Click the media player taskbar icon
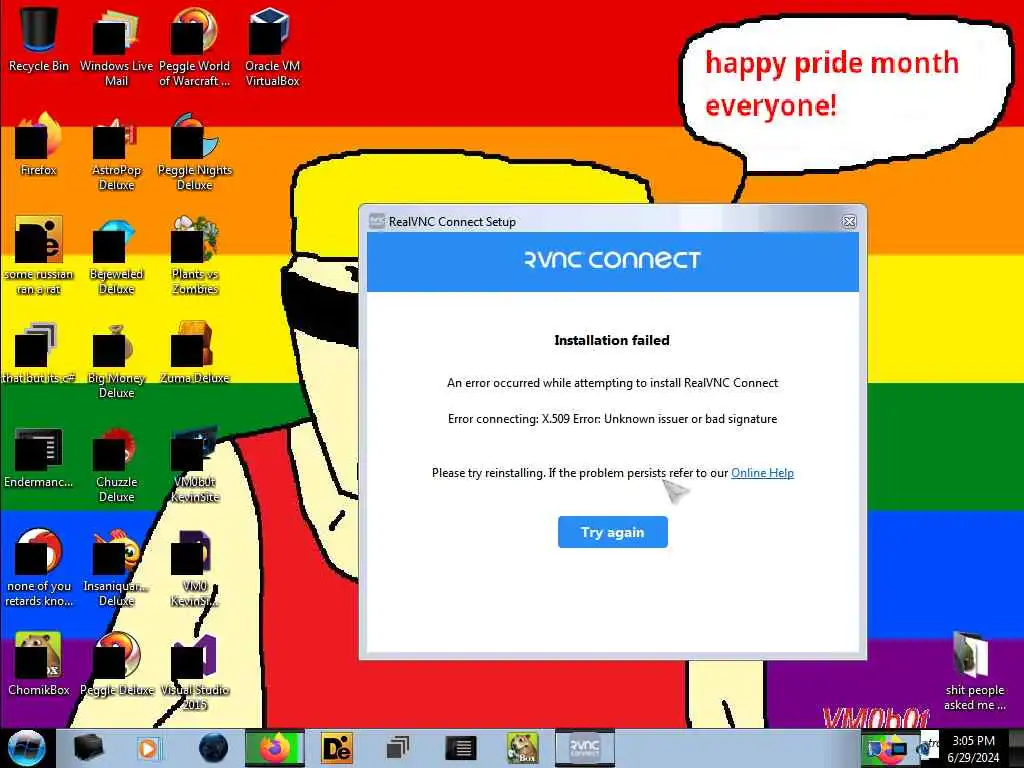The height and width of the screenshot is (768, 1024). tap(148, 748)
